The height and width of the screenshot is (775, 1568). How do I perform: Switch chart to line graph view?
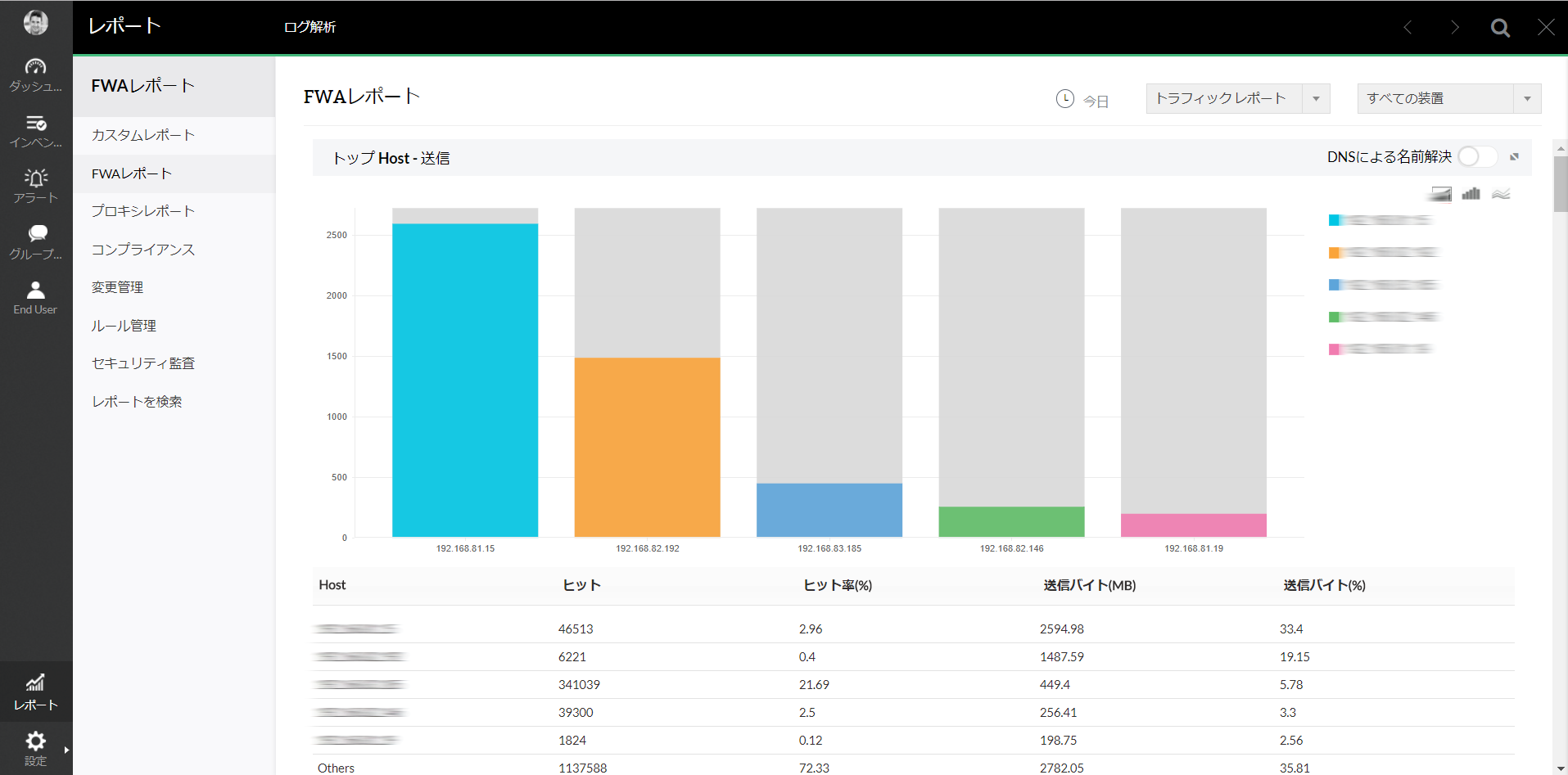coord(1500,194)
